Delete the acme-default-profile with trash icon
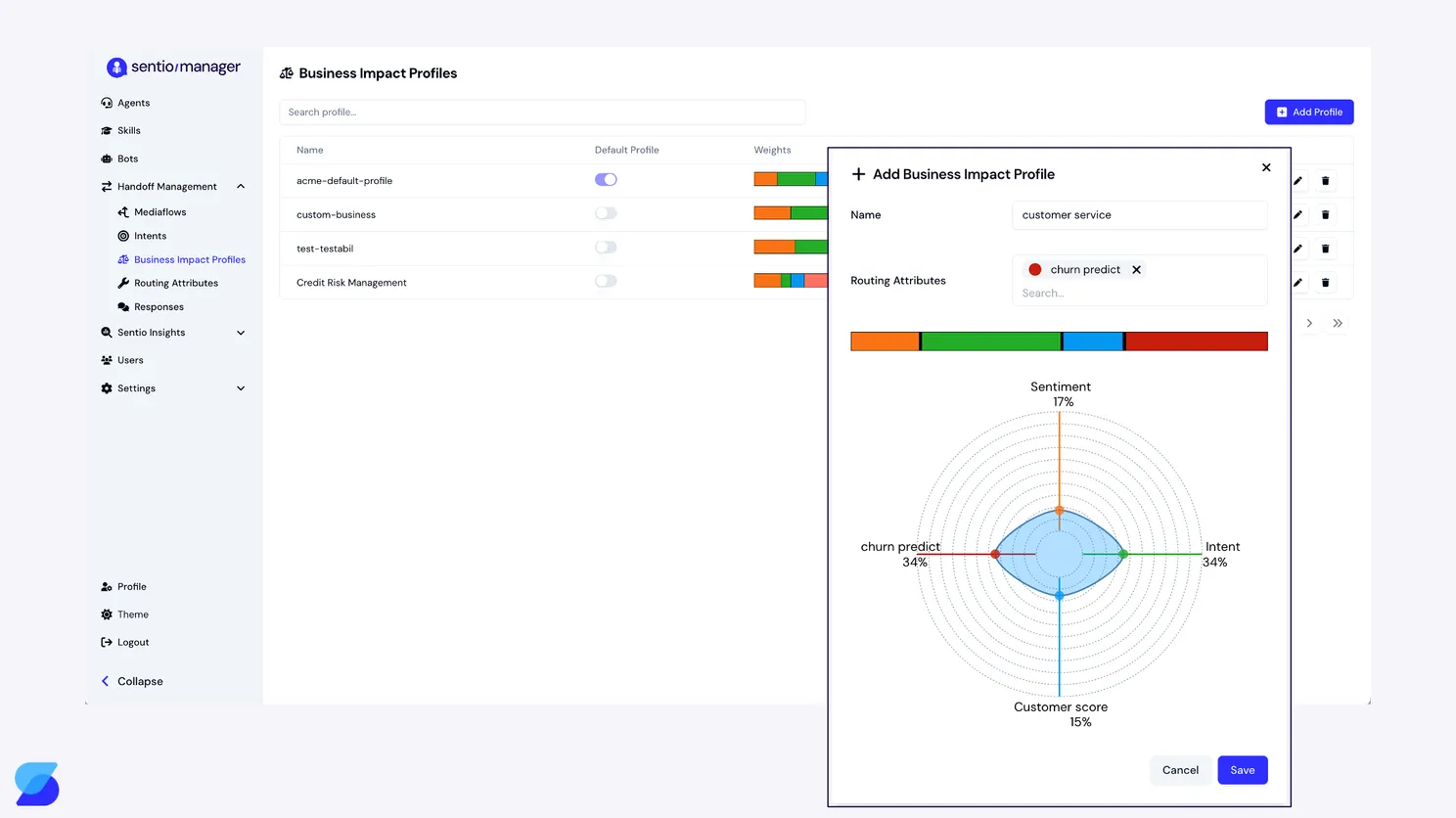 1326,181
